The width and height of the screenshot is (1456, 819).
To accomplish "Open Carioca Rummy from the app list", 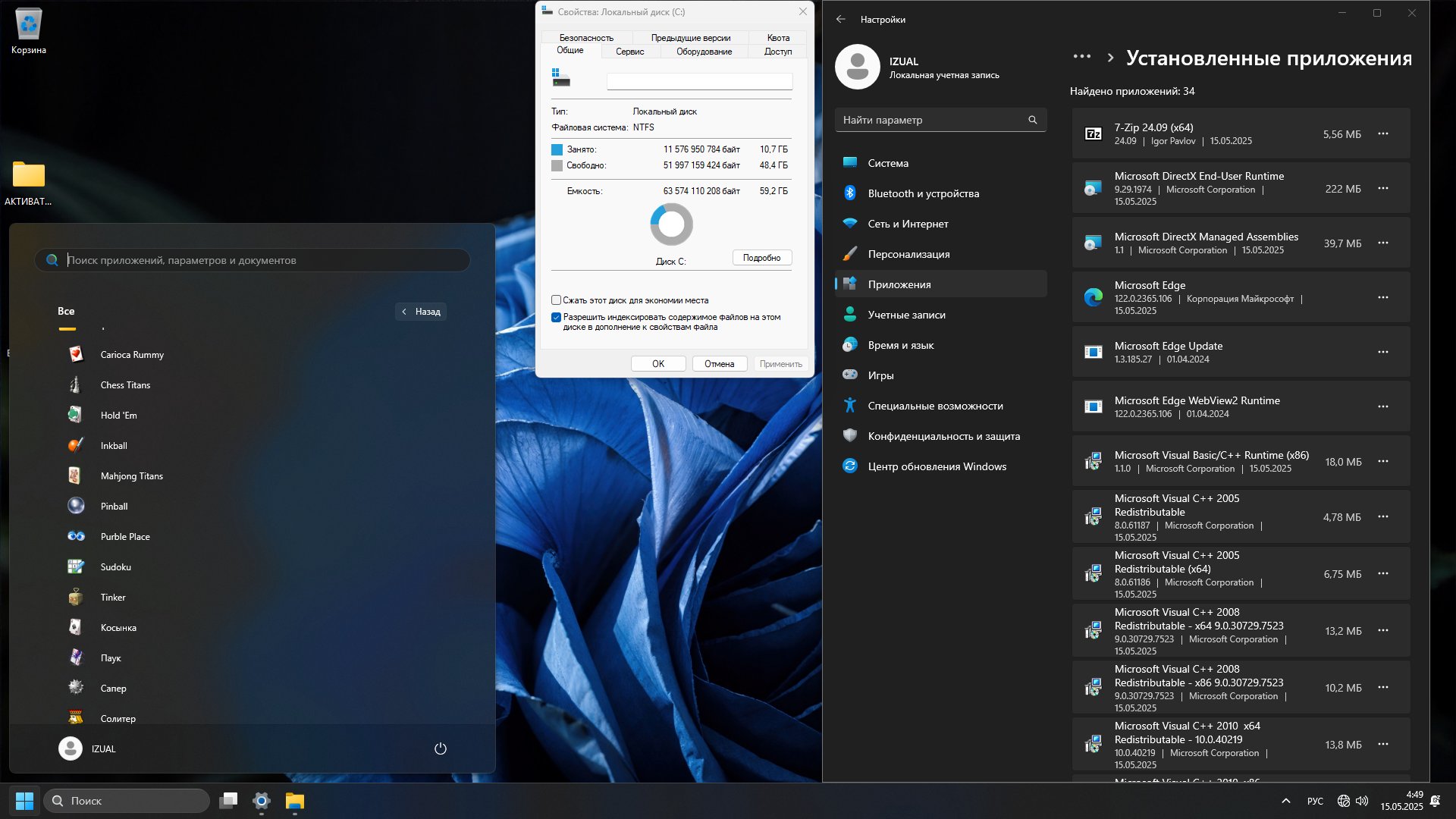I will pos(132,355).
